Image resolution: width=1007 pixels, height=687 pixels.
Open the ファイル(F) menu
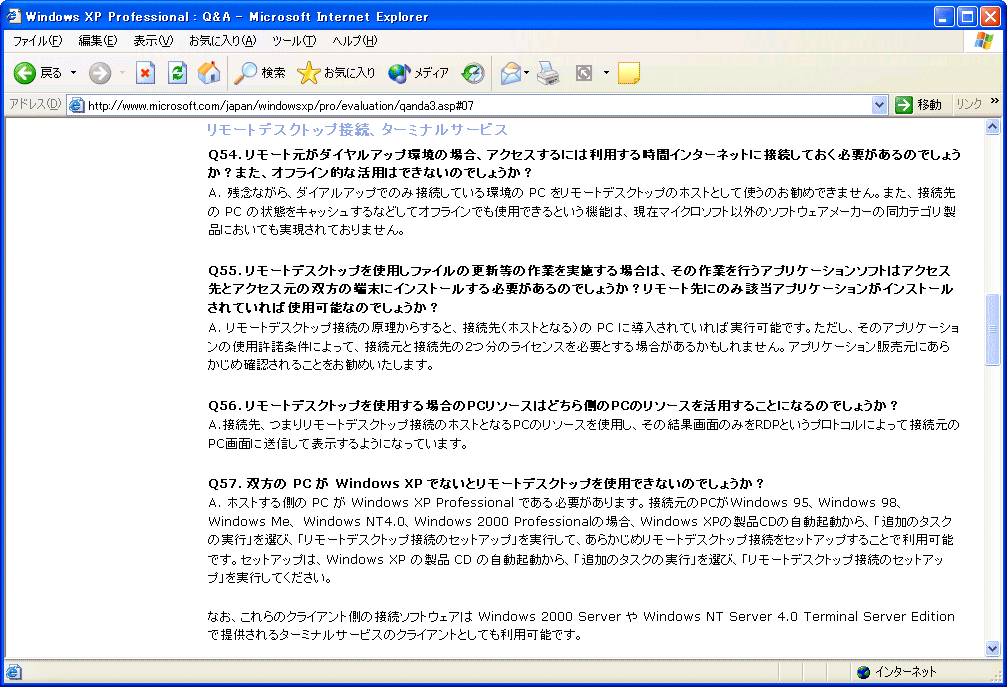tap(37, 41)
